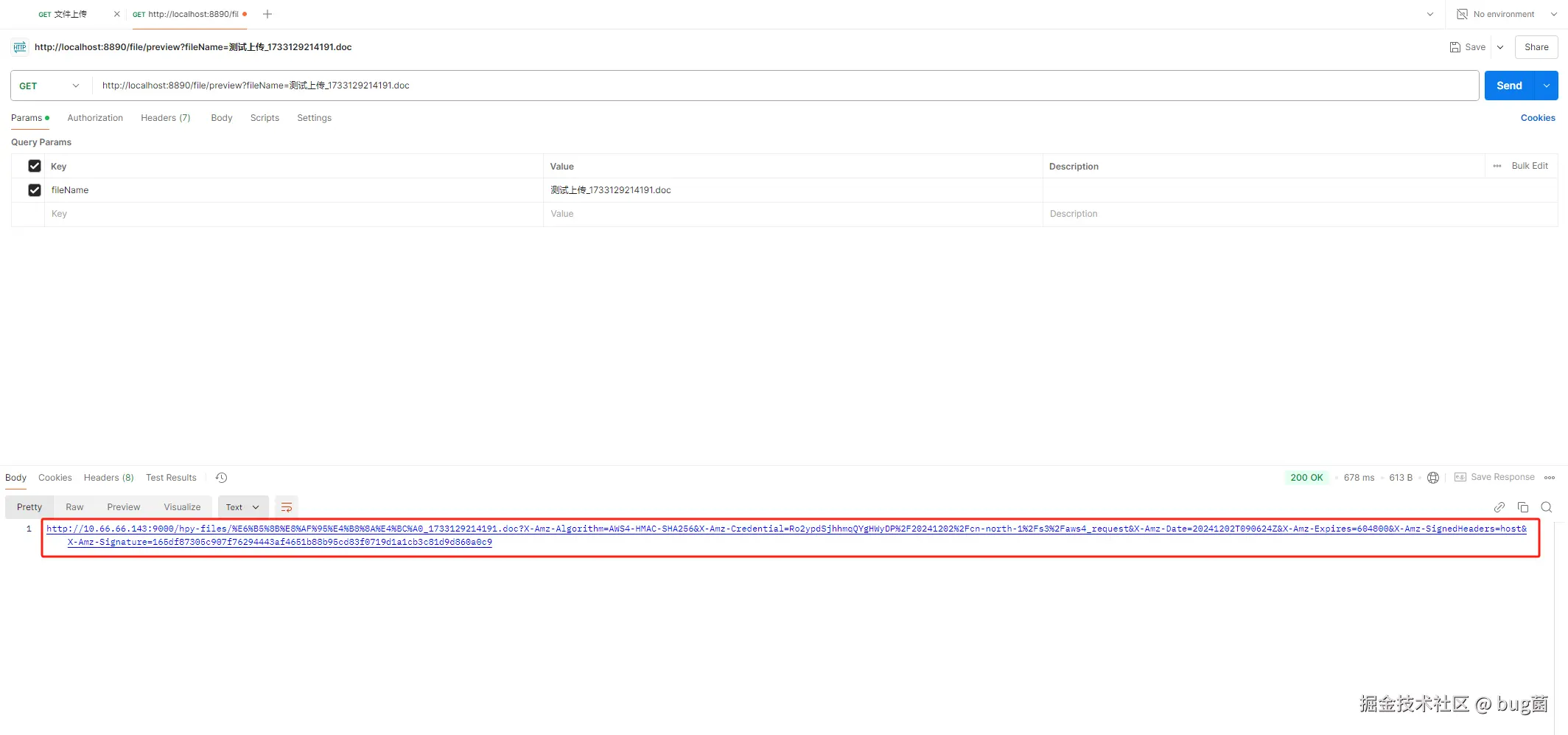
Task: Open response more options ellipsis
Action: [1550, 478]
